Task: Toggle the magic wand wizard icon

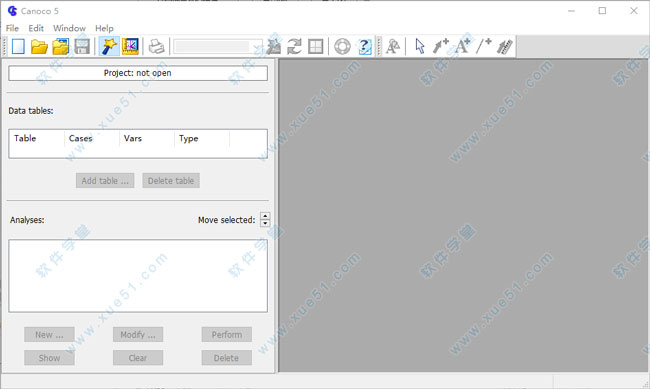Action: [109, 46]
